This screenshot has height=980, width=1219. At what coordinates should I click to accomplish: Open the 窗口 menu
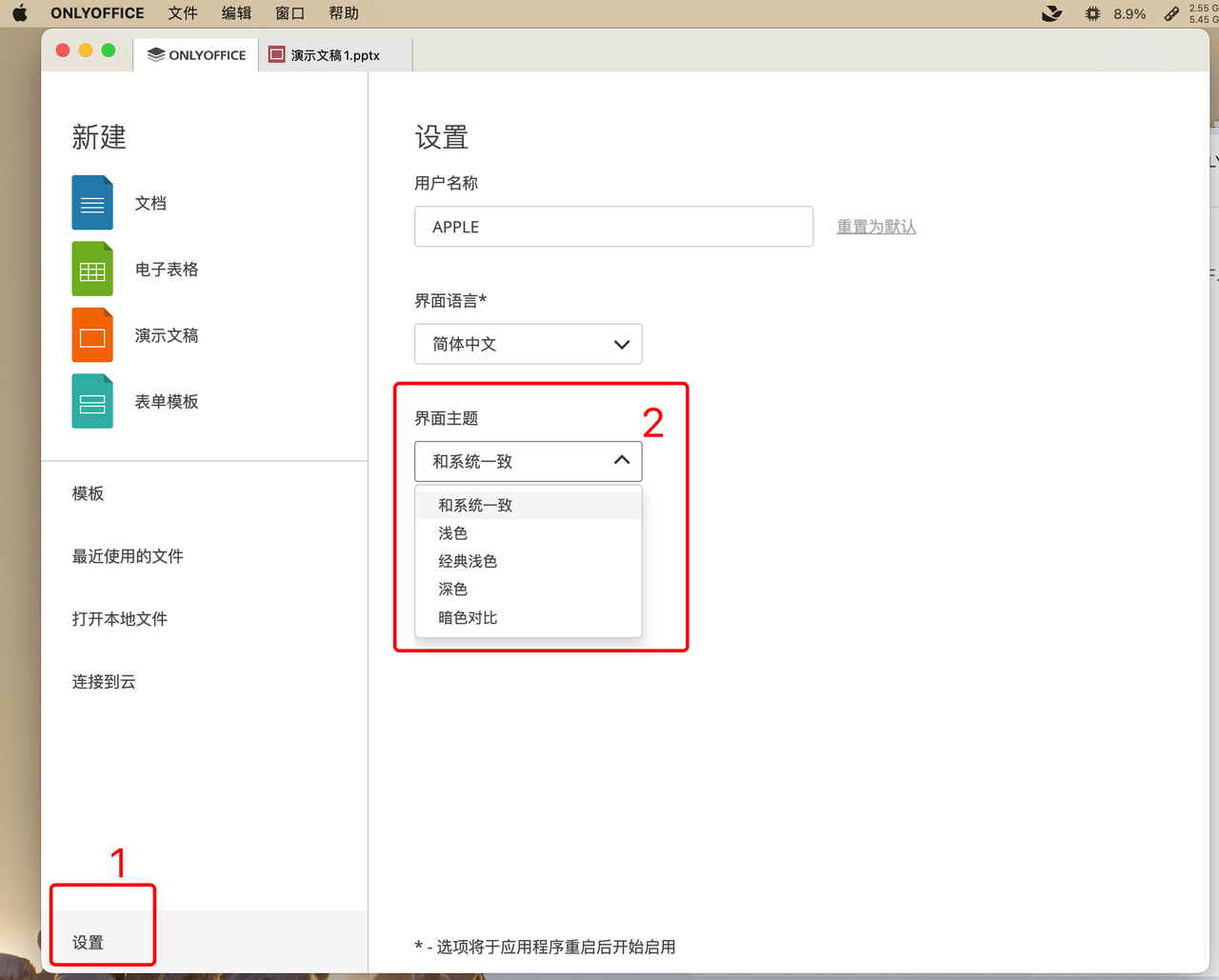(290, 13)
